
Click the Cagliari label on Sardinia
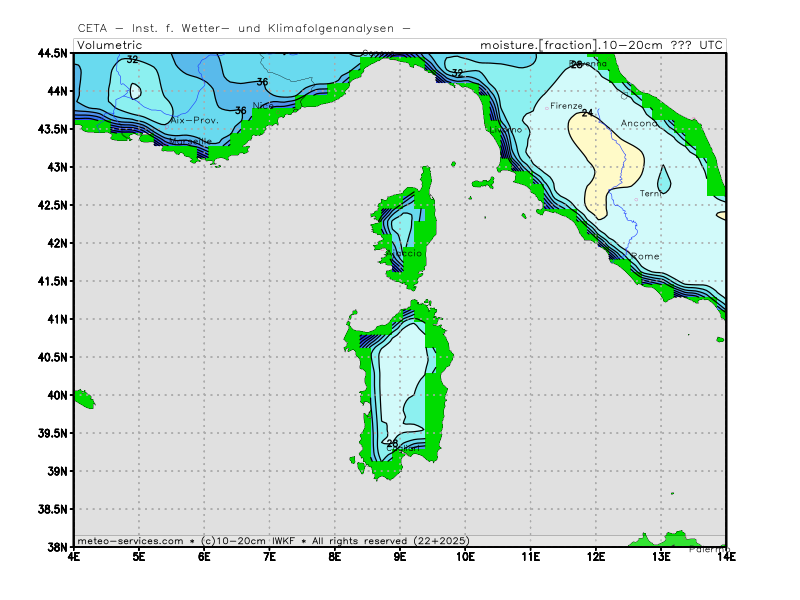402,449
